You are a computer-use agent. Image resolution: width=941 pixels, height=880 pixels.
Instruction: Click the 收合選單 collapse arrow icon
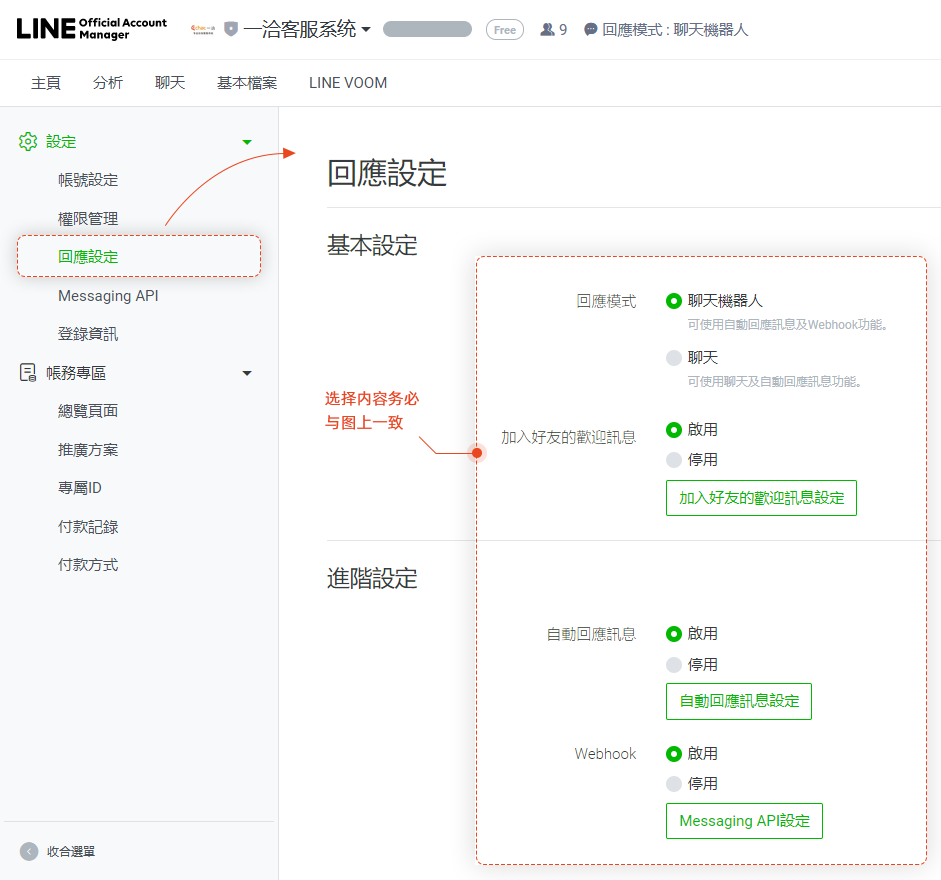[x=29, y=851]
